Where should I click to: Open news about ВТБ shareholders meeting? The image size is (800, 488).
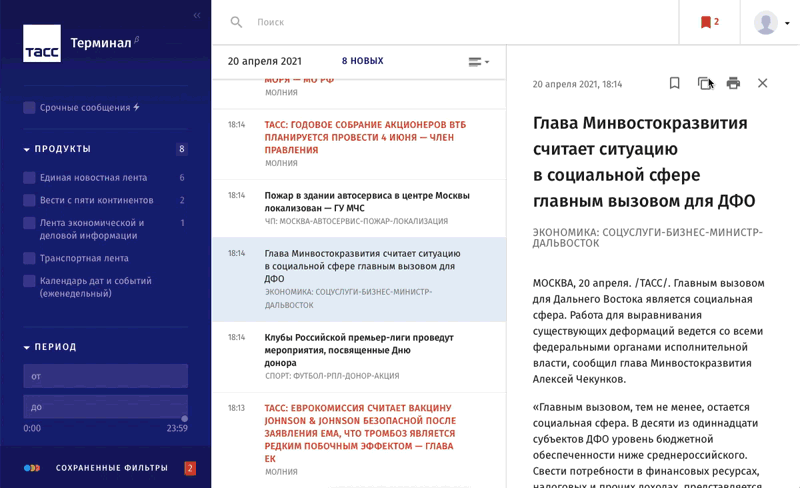359,144
